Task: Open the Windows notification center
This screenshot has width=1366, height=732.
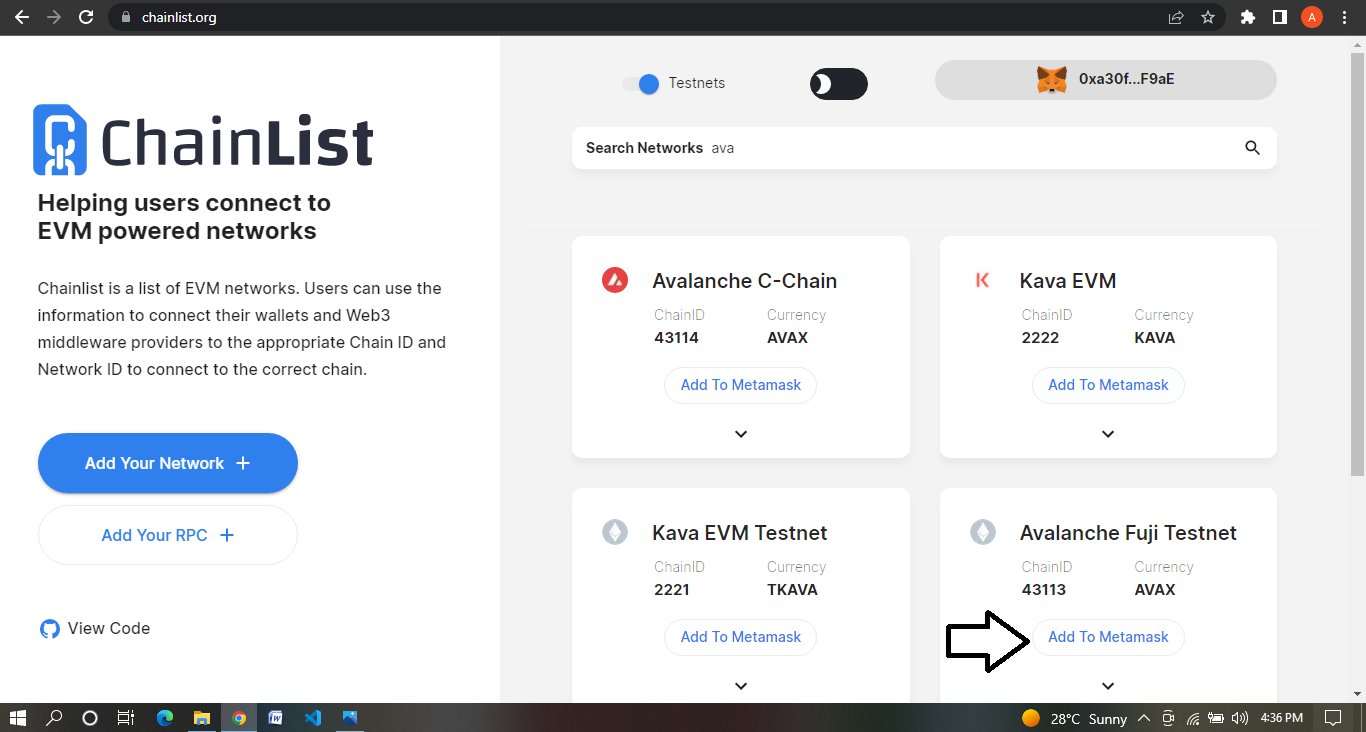Action: coord(1332,718)
